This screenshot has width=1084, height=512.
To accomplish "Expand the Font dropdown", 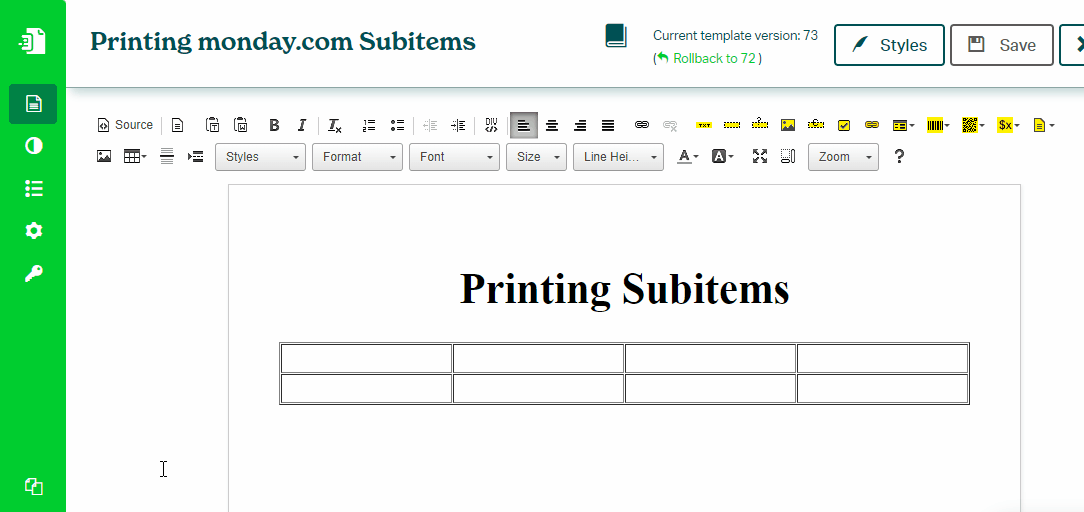I will click(454, 157).
